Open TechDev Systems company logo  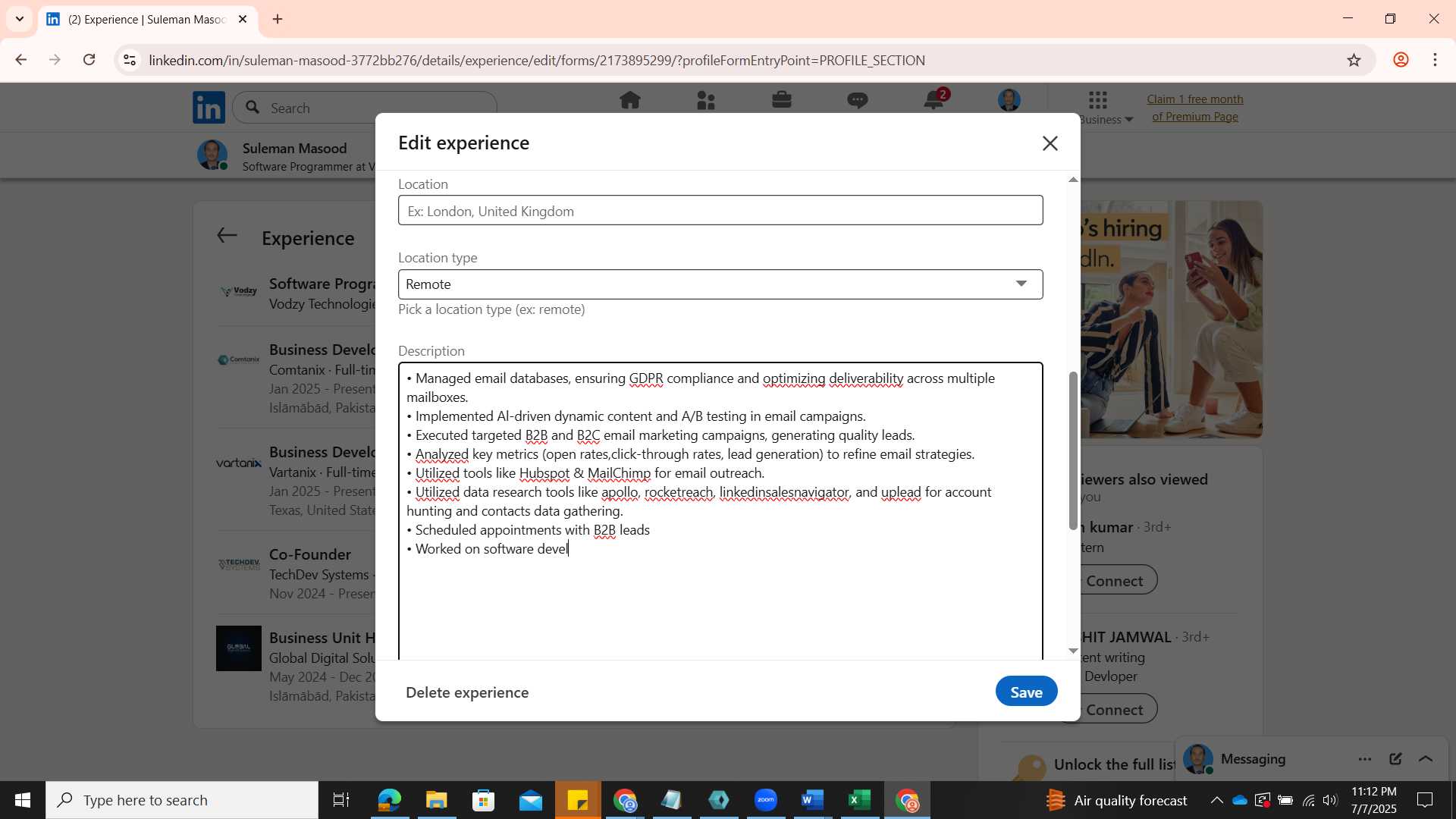pyautogui.click(x=239, y=565)
